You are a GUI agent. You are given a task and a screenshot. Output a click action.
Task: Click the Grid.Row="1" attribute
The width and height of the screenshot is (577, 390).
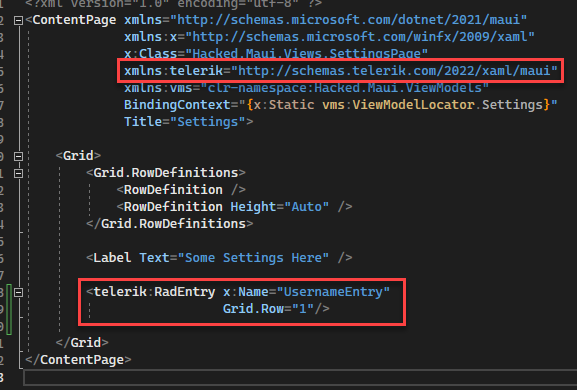[x=272, y=309]
